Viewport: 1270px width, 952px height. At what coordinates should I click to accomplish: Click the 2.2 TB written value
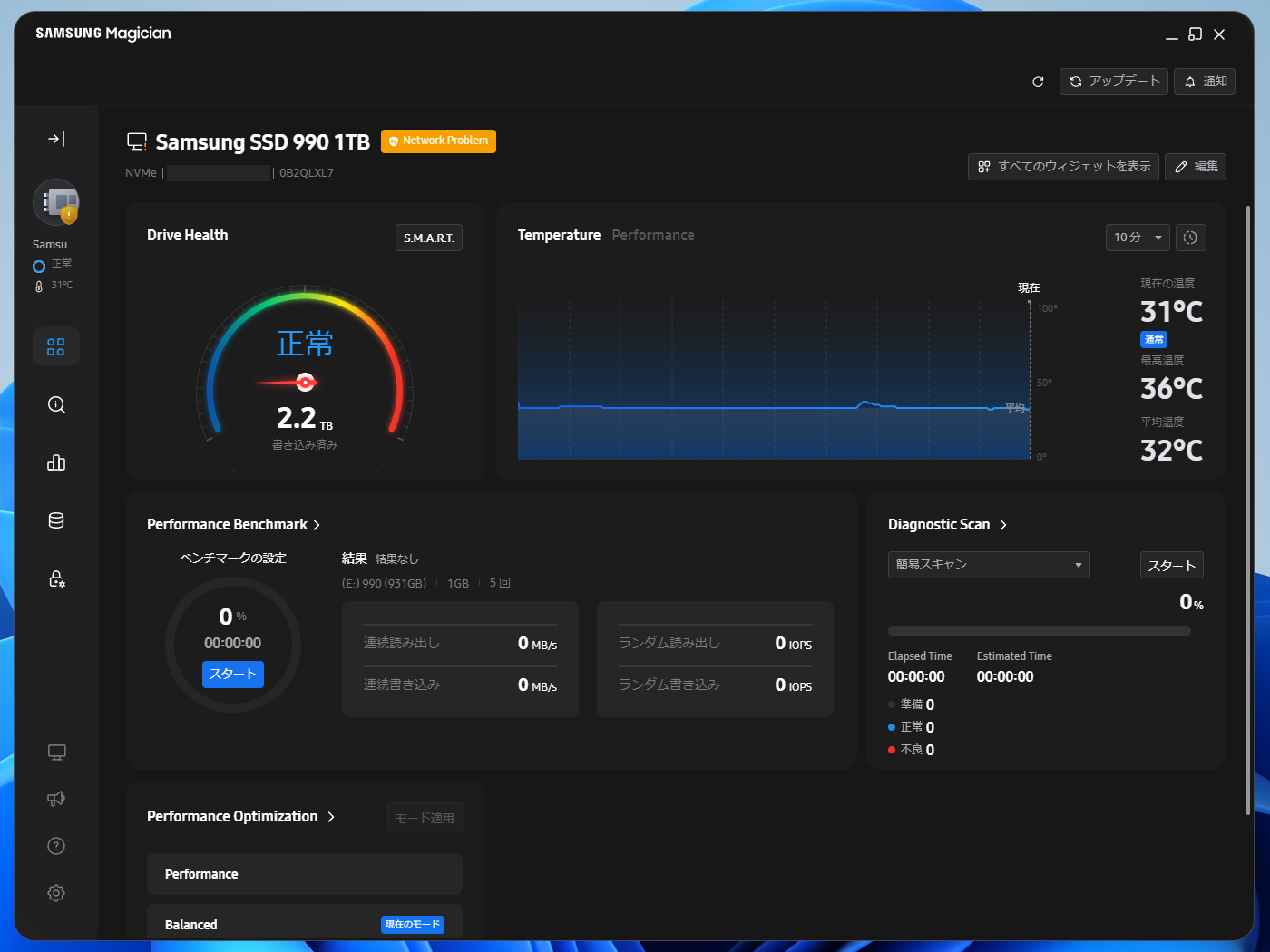click(305, 418)
